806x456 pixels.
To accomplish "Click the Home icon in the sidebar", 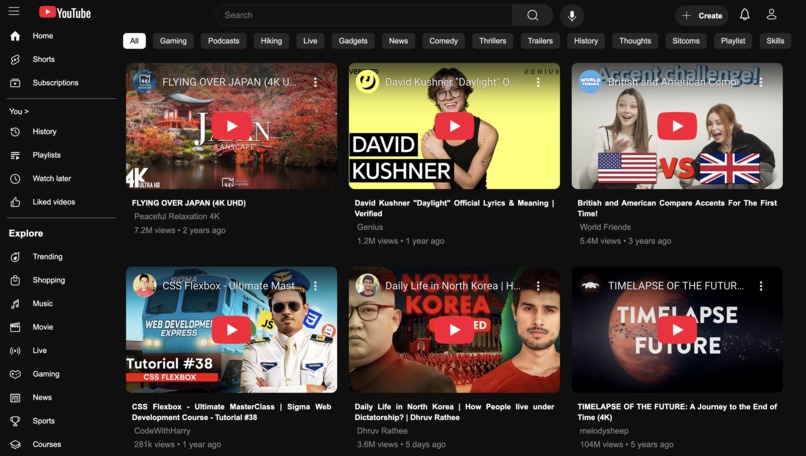I will [x=15, y=36].
